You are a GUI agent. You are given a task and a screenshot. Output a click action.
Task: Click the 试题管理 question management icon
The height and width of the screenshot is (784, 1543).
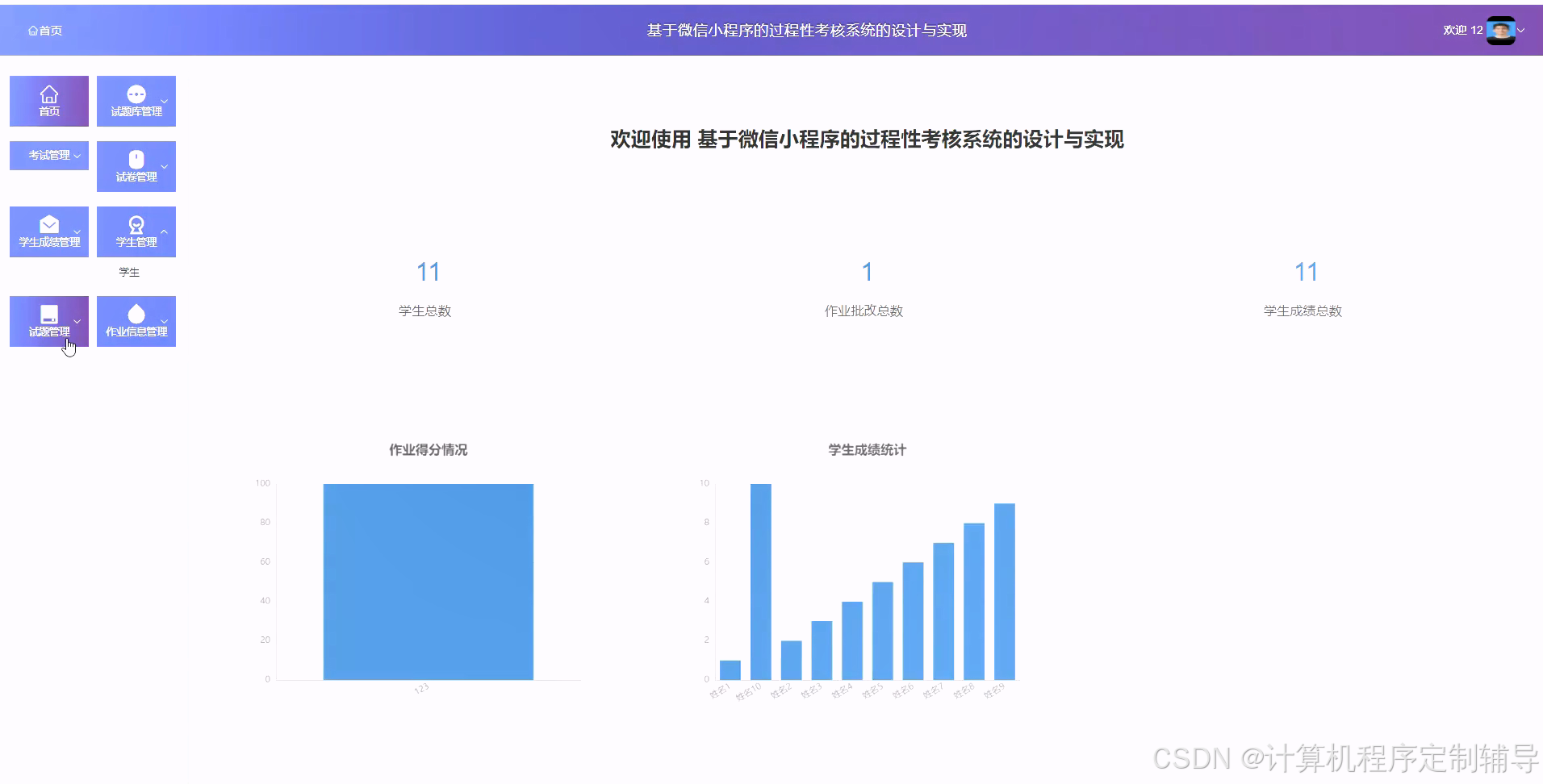(48, 315)
